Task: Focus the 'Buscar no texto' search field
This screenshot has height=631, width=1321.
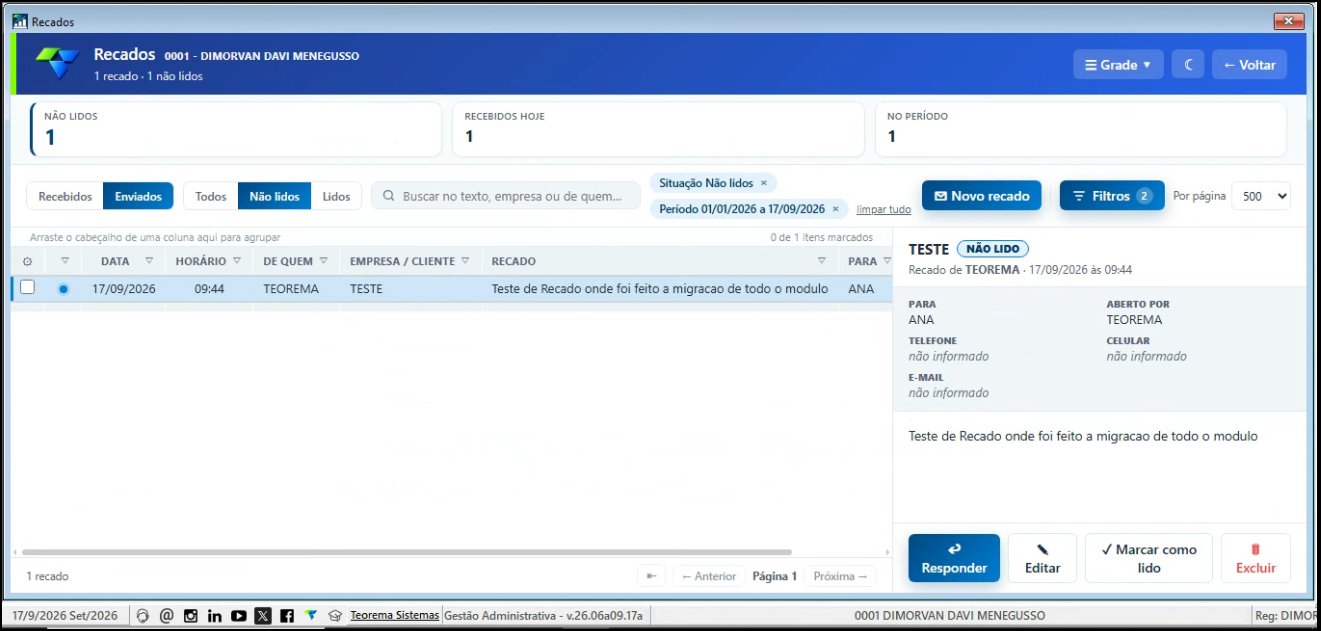Action: (506, 196)
